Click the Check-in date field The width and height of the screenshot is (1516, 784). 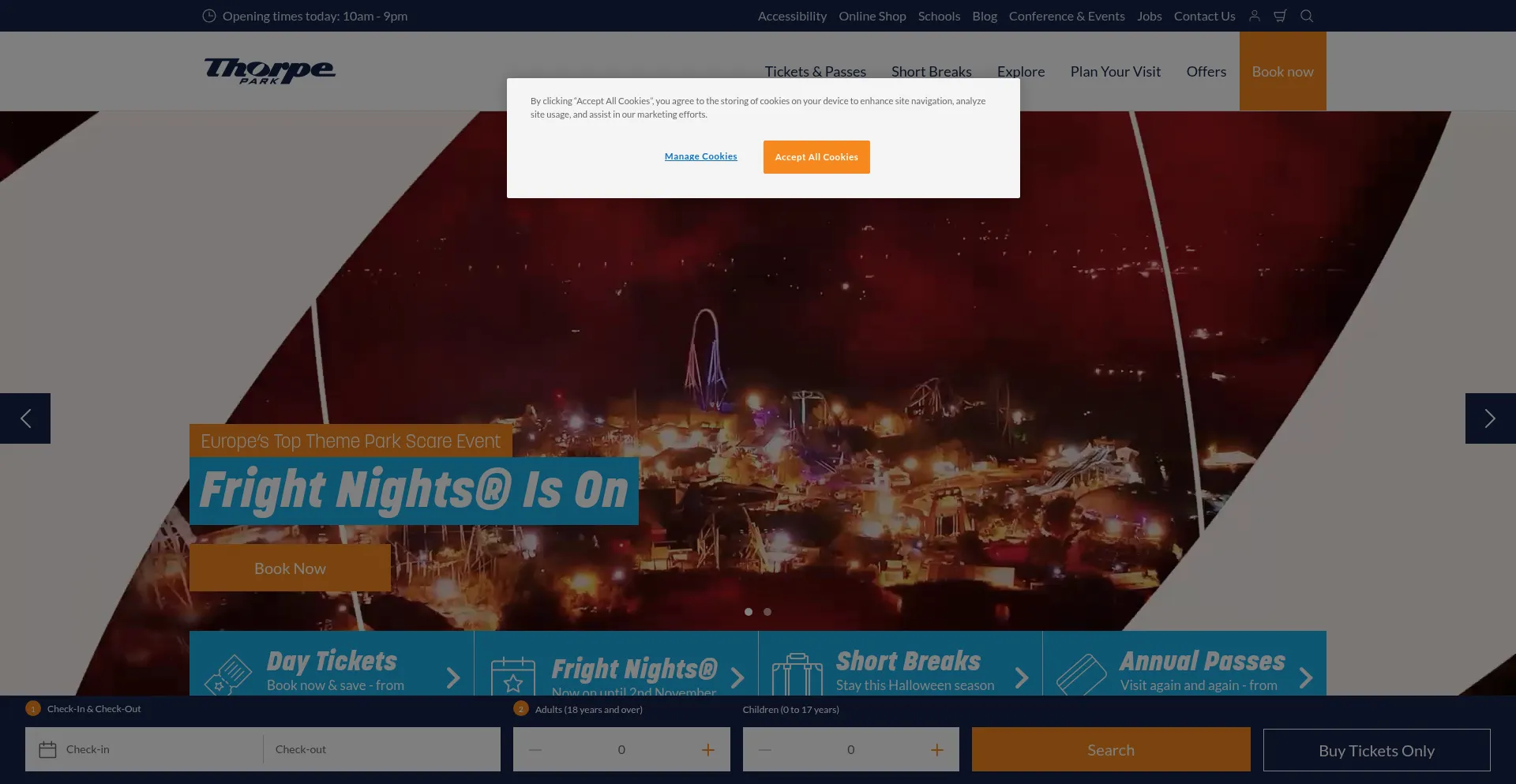(x=144, y=749)
